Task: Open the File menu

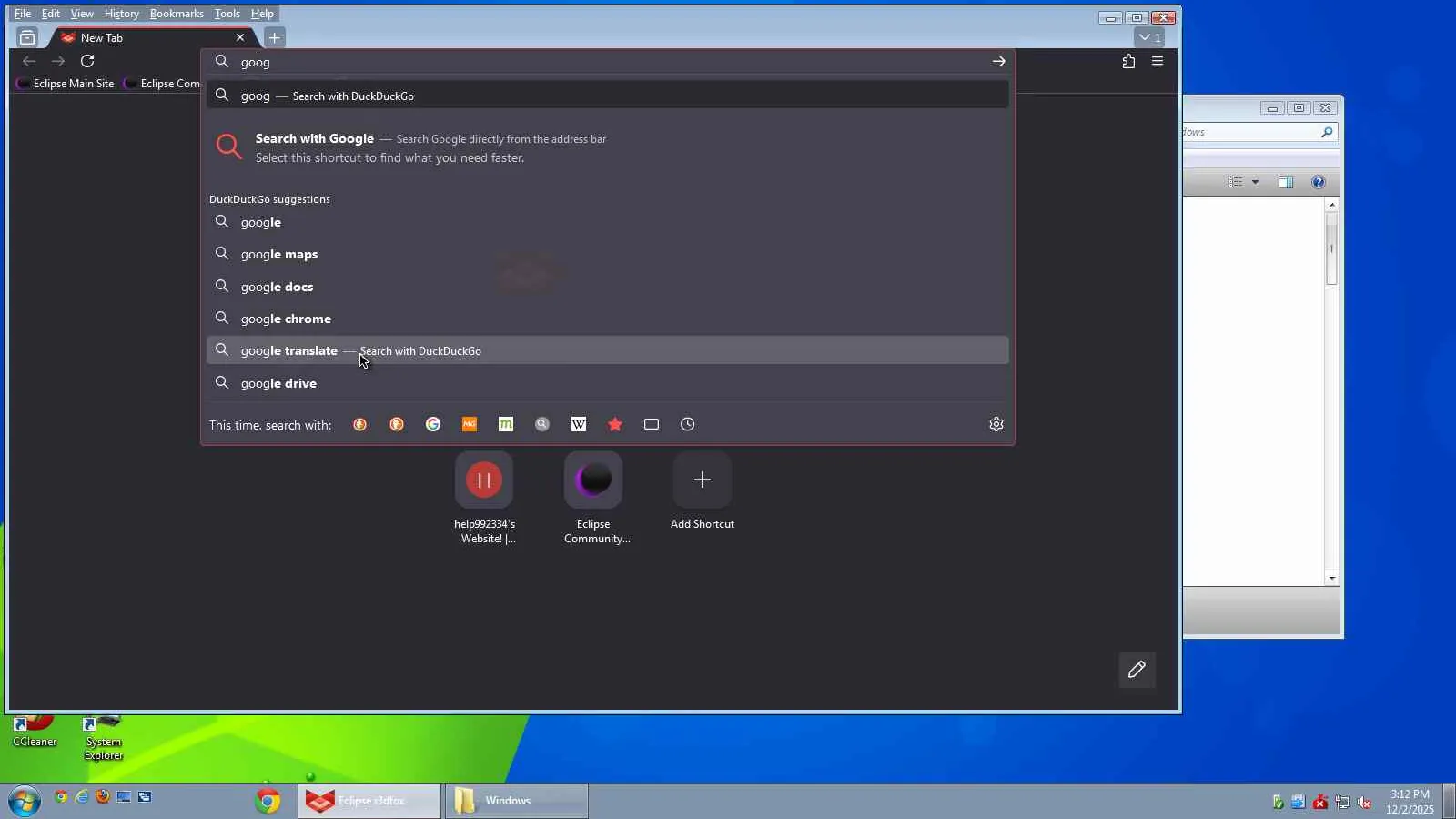Action: [x=23, y=14]
